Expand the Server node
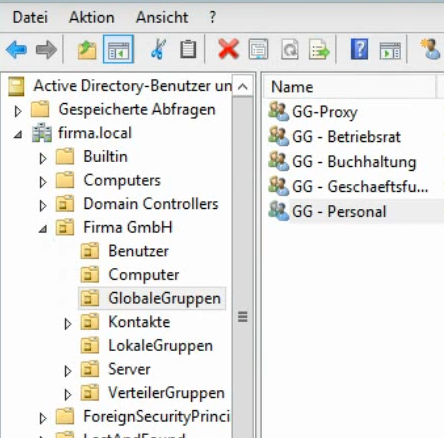This screenshot has height=438, width=444. [x=68, y=371]
